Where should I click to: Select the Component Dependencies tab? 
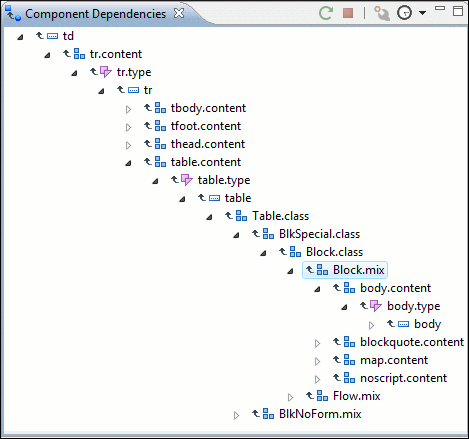(95, 14)
